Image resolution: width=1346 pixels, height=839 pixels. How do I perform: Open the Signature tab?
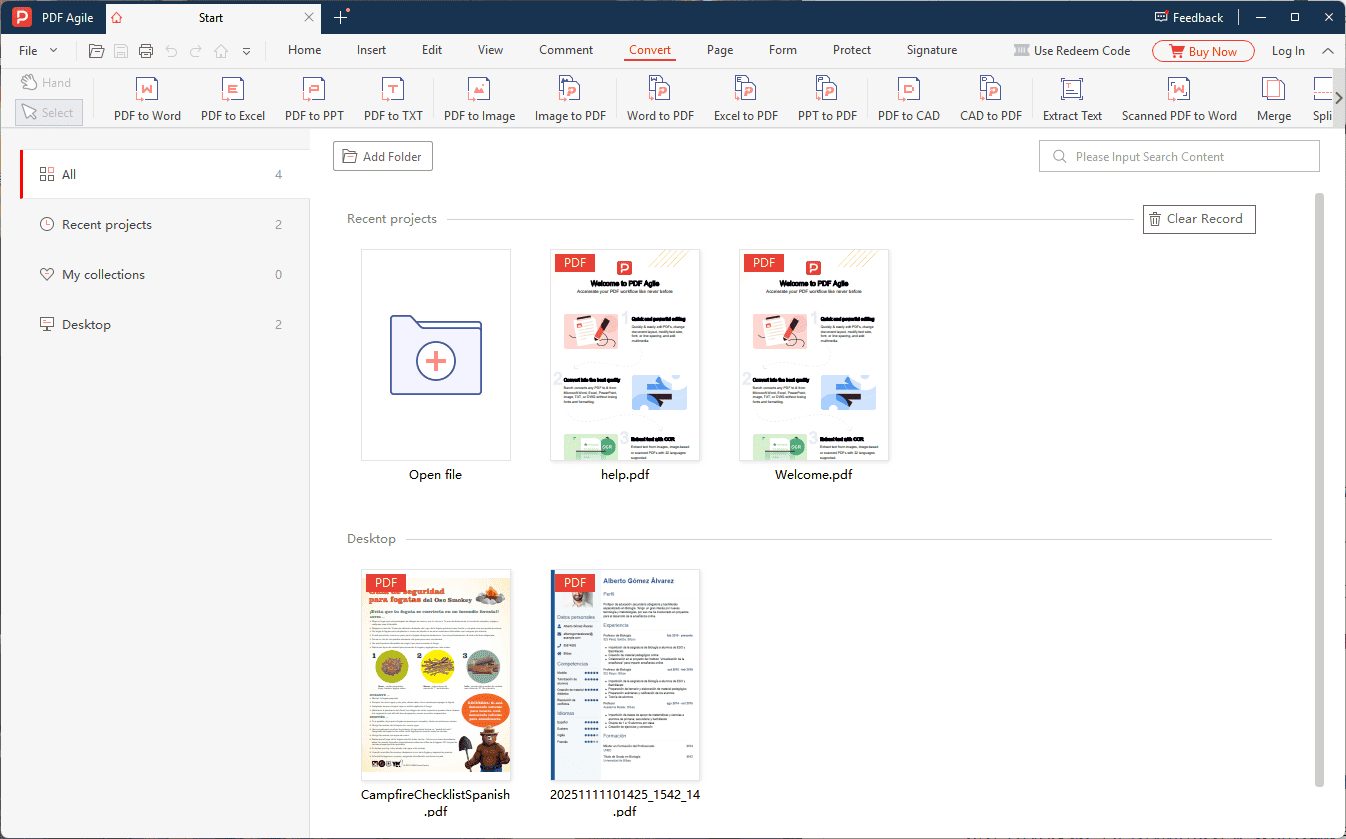932,50
